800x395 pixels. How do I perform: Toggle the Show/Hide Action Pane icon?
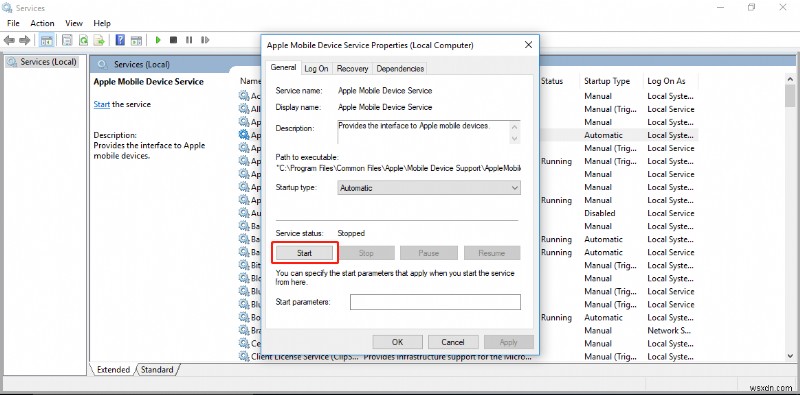pyautogui.click(x=136, y=40)
